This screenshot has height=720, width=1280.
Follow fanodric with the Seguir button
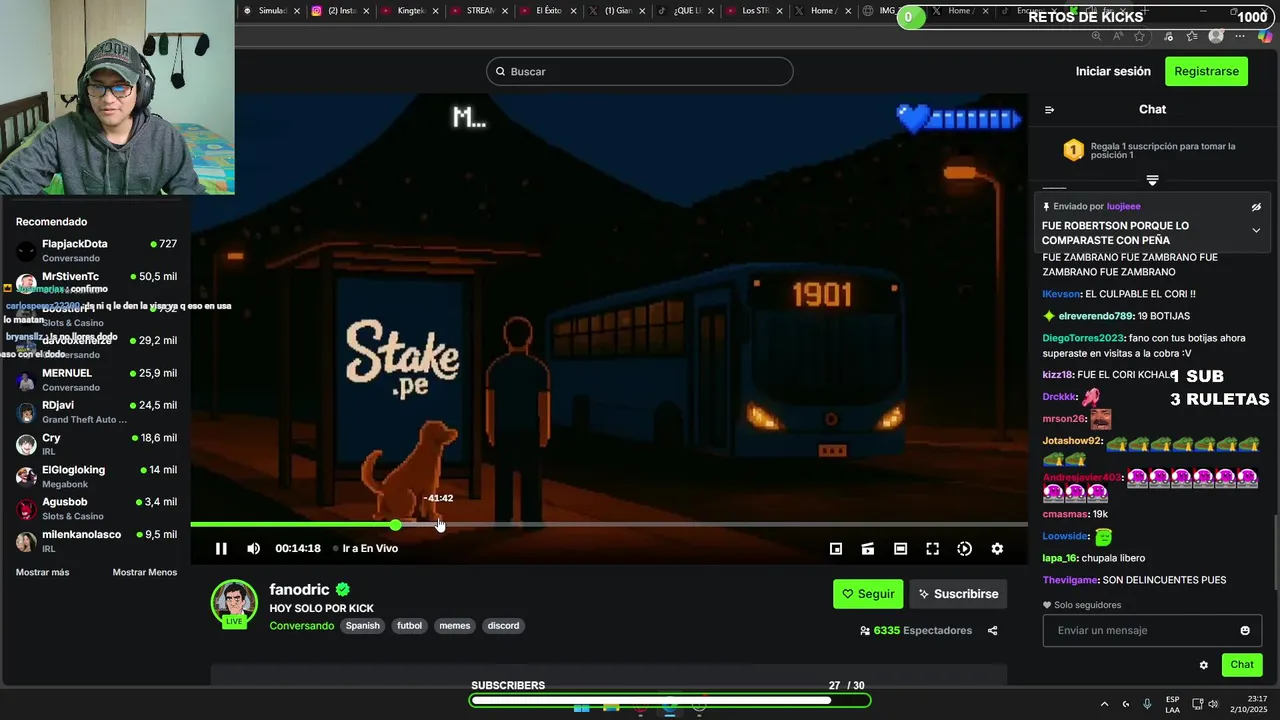[868, 594]
